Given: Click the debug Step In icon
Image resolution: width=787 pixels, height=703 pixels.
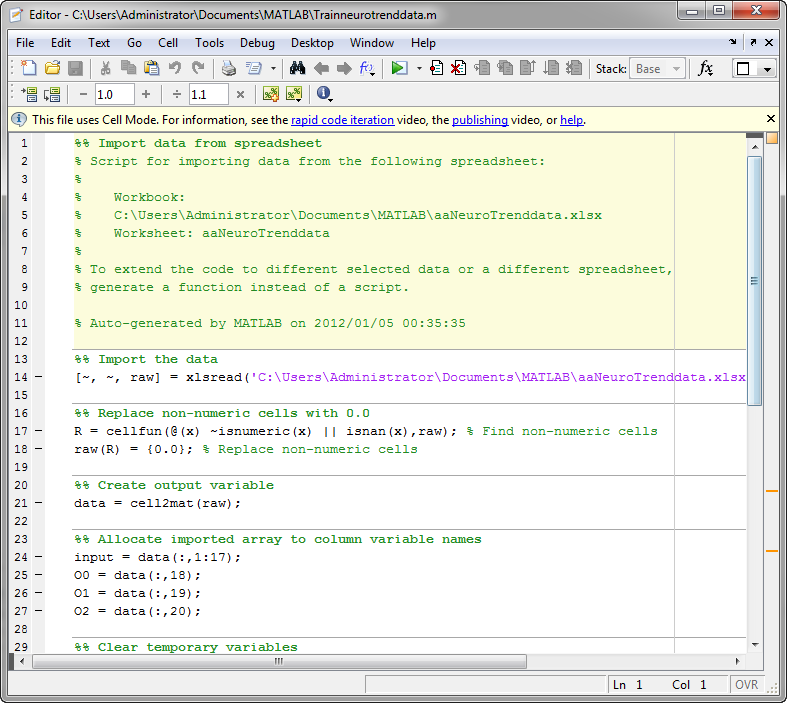Looking at the screenshot, I should point(505,68).
